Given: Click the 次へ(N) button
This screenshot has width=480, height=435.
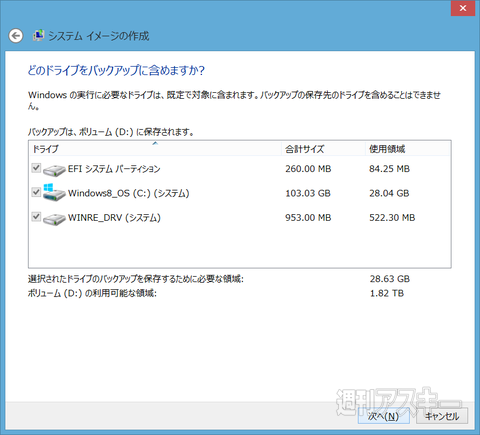Looking at the screenshot, I should point(384,416).
